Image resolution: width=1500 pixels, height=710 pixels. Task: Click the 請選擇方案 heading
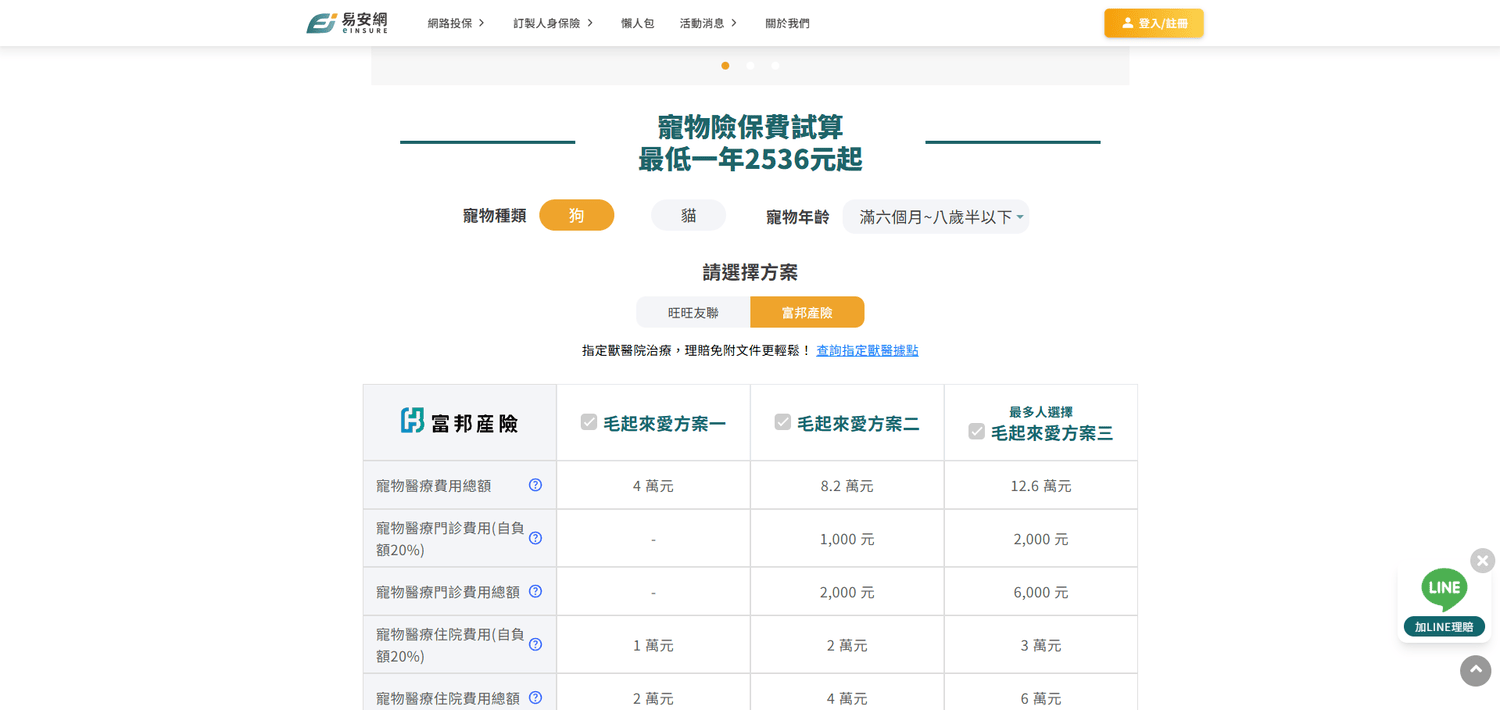(x=750, y=271)
